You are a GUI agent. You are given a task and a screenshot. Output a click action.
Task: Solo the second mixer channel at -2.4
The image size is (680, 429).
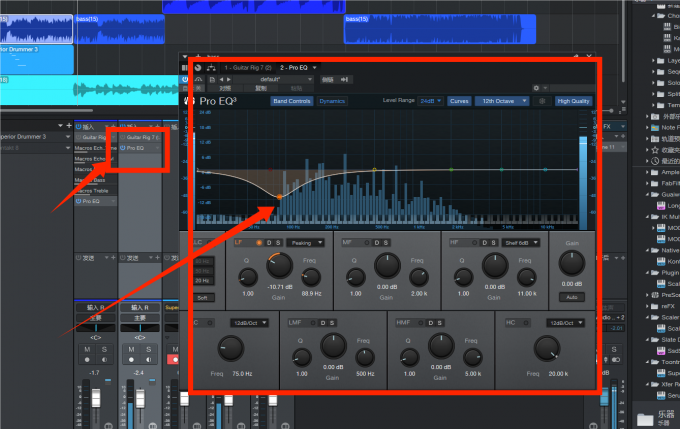148,349
